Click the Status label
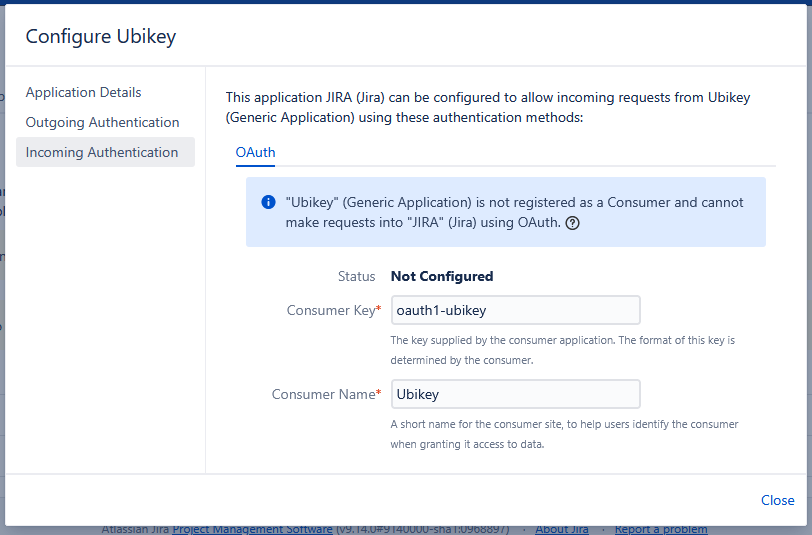 point(356,277)
